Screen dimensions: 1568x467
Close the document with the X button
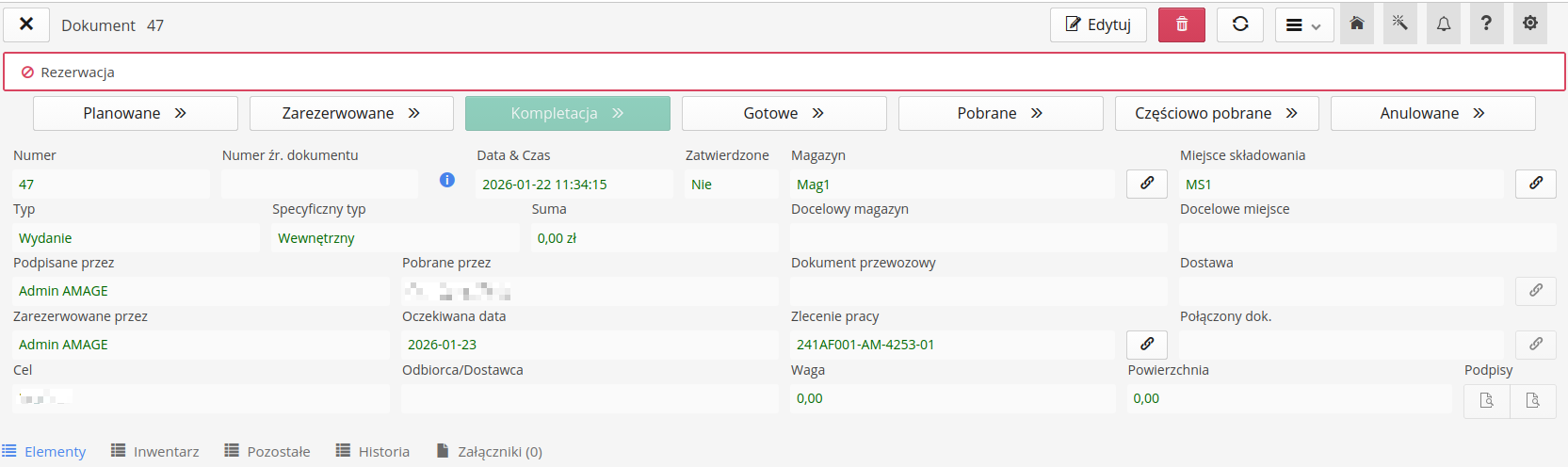26,24
